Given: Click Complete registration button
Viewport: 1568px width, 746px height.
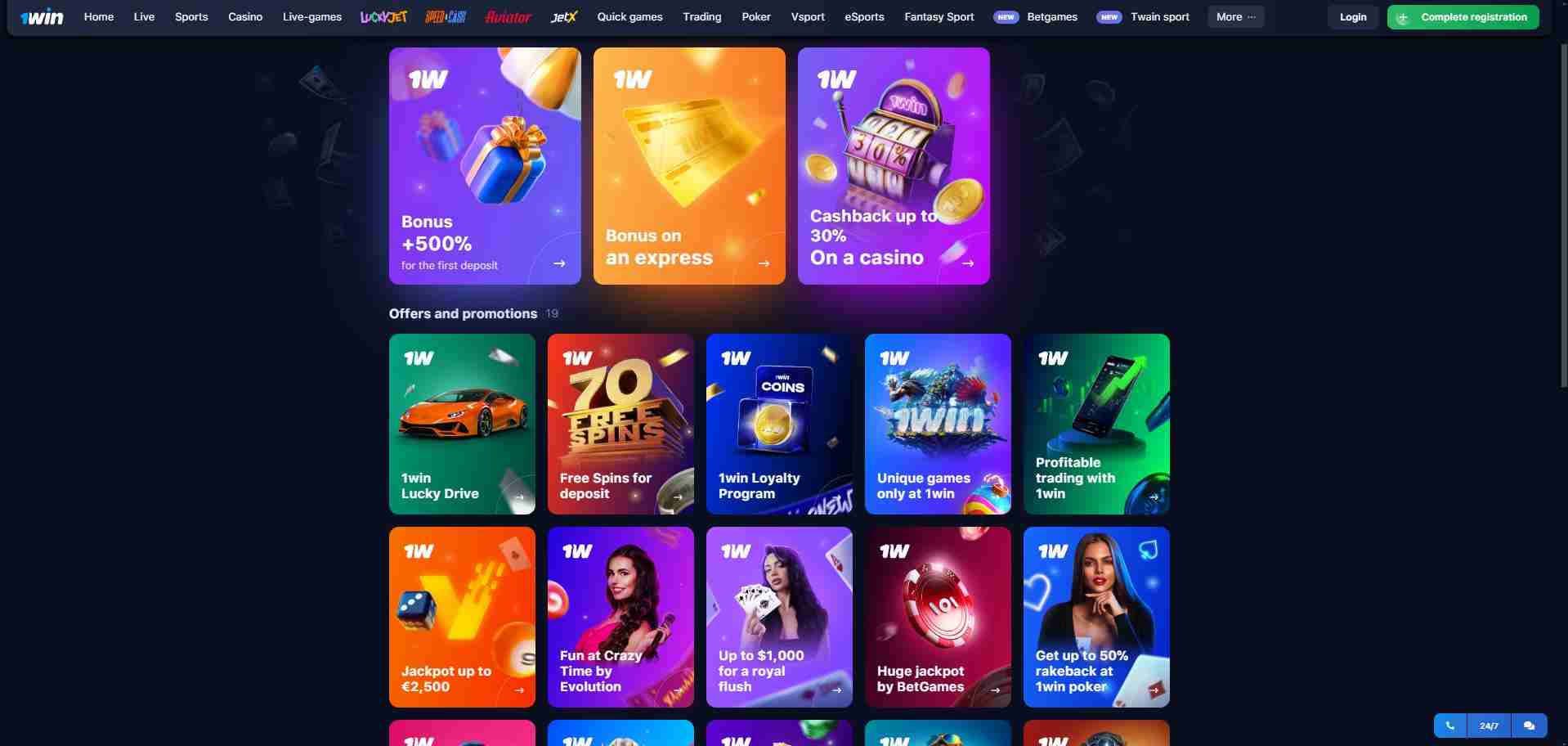Looking at the screenshot, I should point(1463,16).
